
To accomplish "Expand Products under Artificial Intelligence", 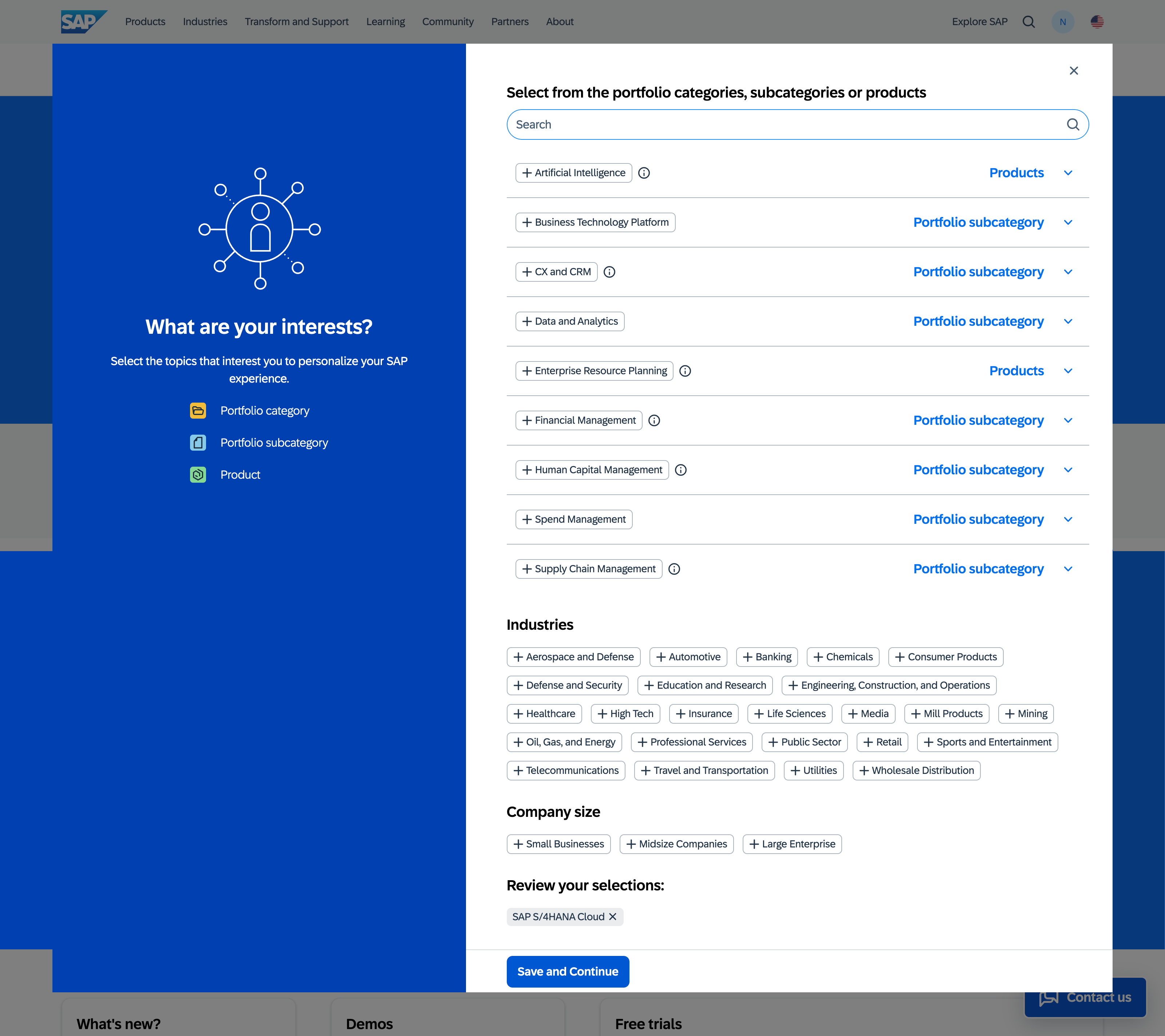I will coord(1067,173).
